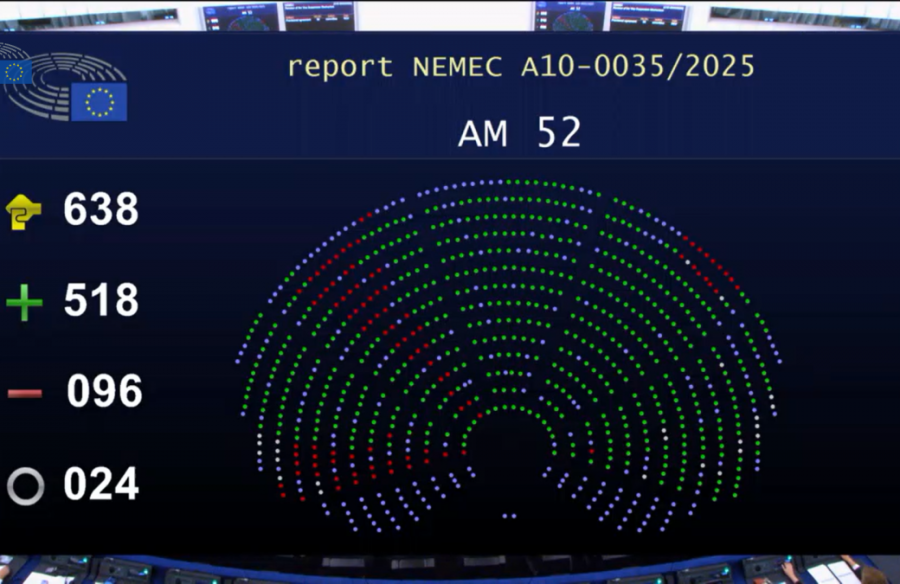Click the first monitor at top left
Viewport: 900px width, 584px height.
[238, 16]
